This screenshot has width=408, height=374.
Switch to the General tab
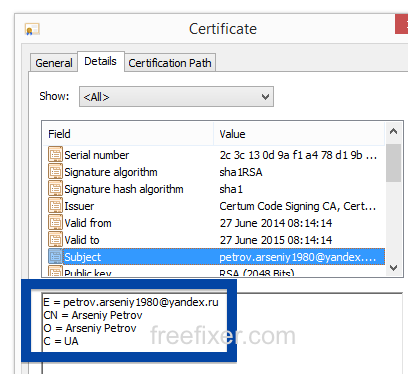coord(54,63)
